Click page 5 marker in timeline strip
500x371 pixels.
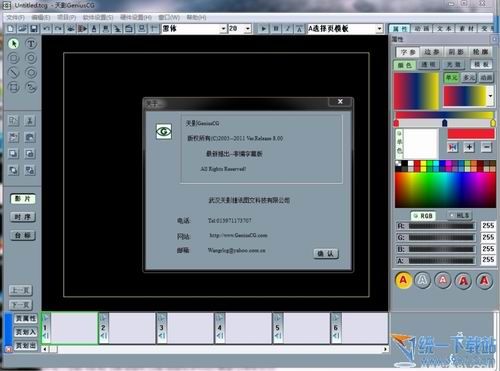tap(277, 328)
